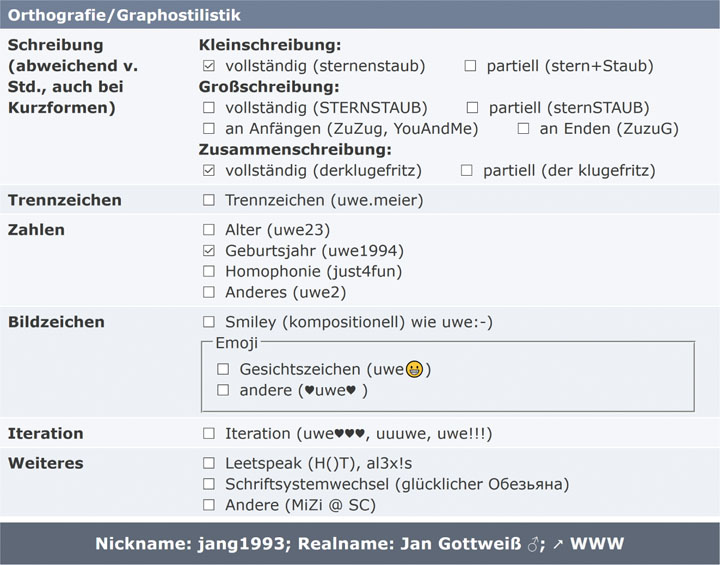Check the Alter (uwe23) checkbox
The width and height of the screenshot is (720, 565).
point(209,229)
